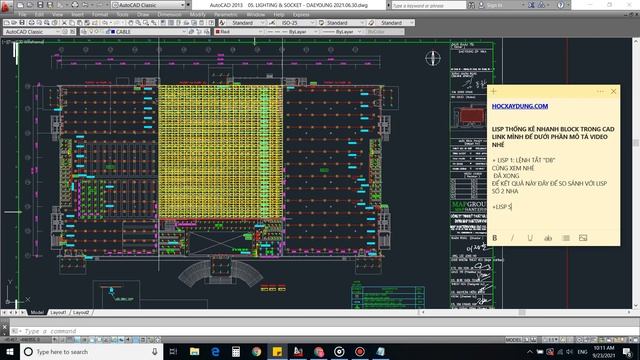The width and height of the screenshot is (640, 360).
Task: Click the Windows 'Type here to search' box
Action: [x=92, y=351]
